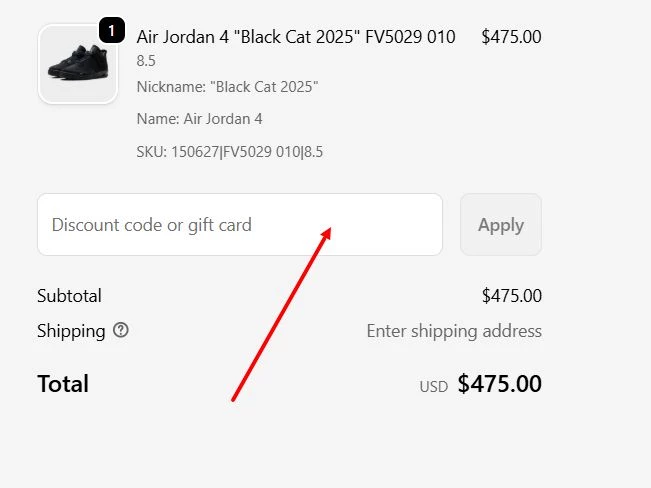Click the Subtotal label
651x488 pixels.
[69, 296]
